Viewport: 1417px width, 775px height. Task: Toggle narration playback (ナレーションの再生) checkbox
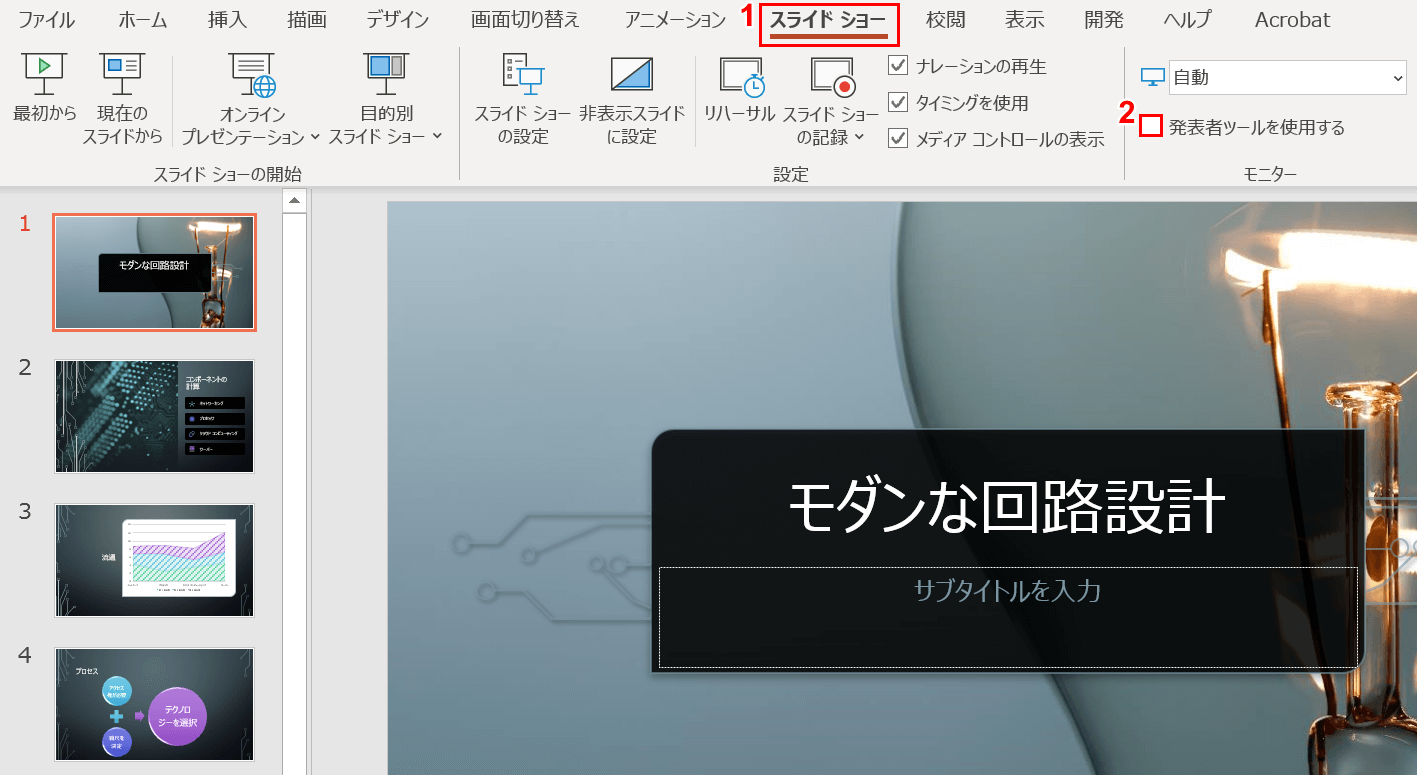point(898,67)
